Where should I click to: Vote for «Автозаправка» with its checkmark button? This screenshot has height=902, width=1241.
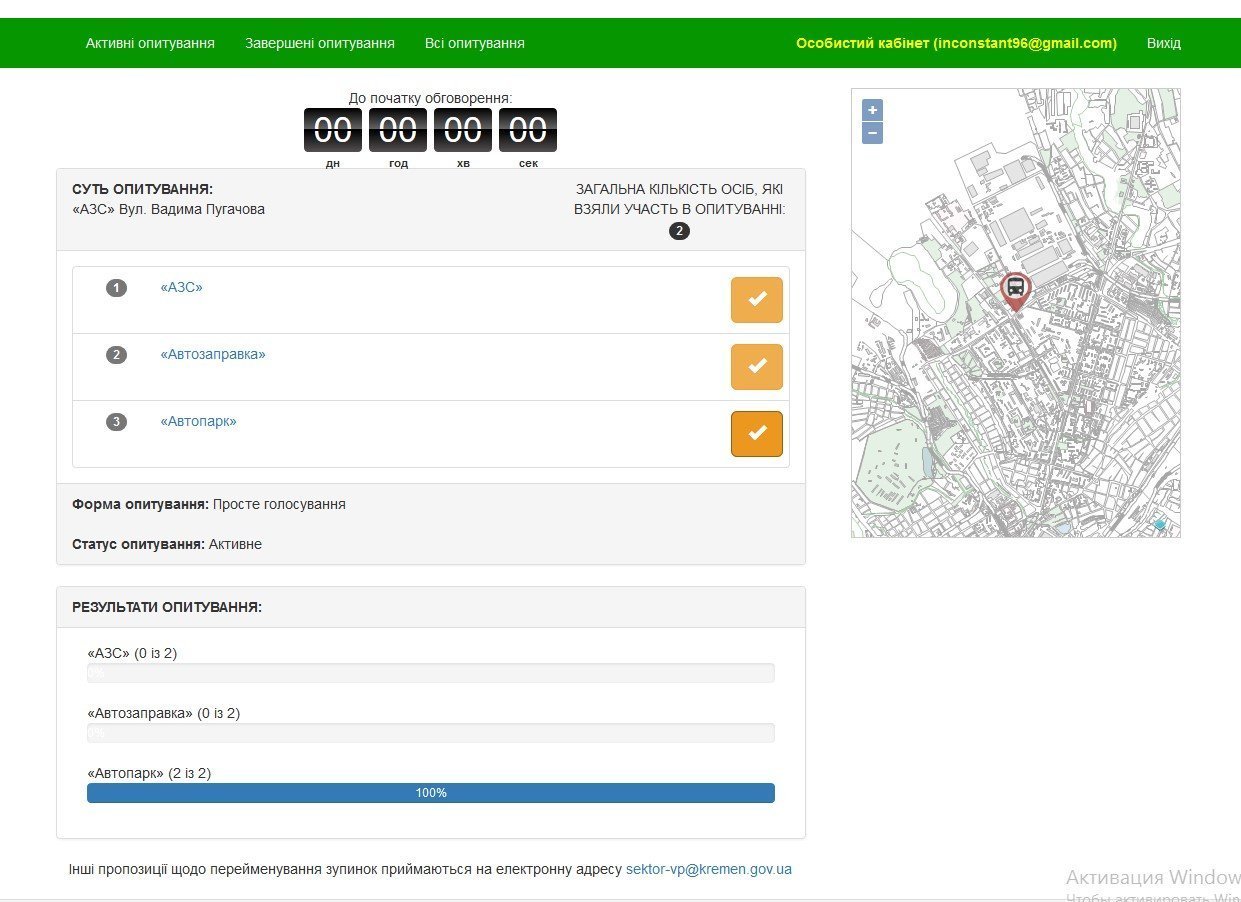point(756,367)
